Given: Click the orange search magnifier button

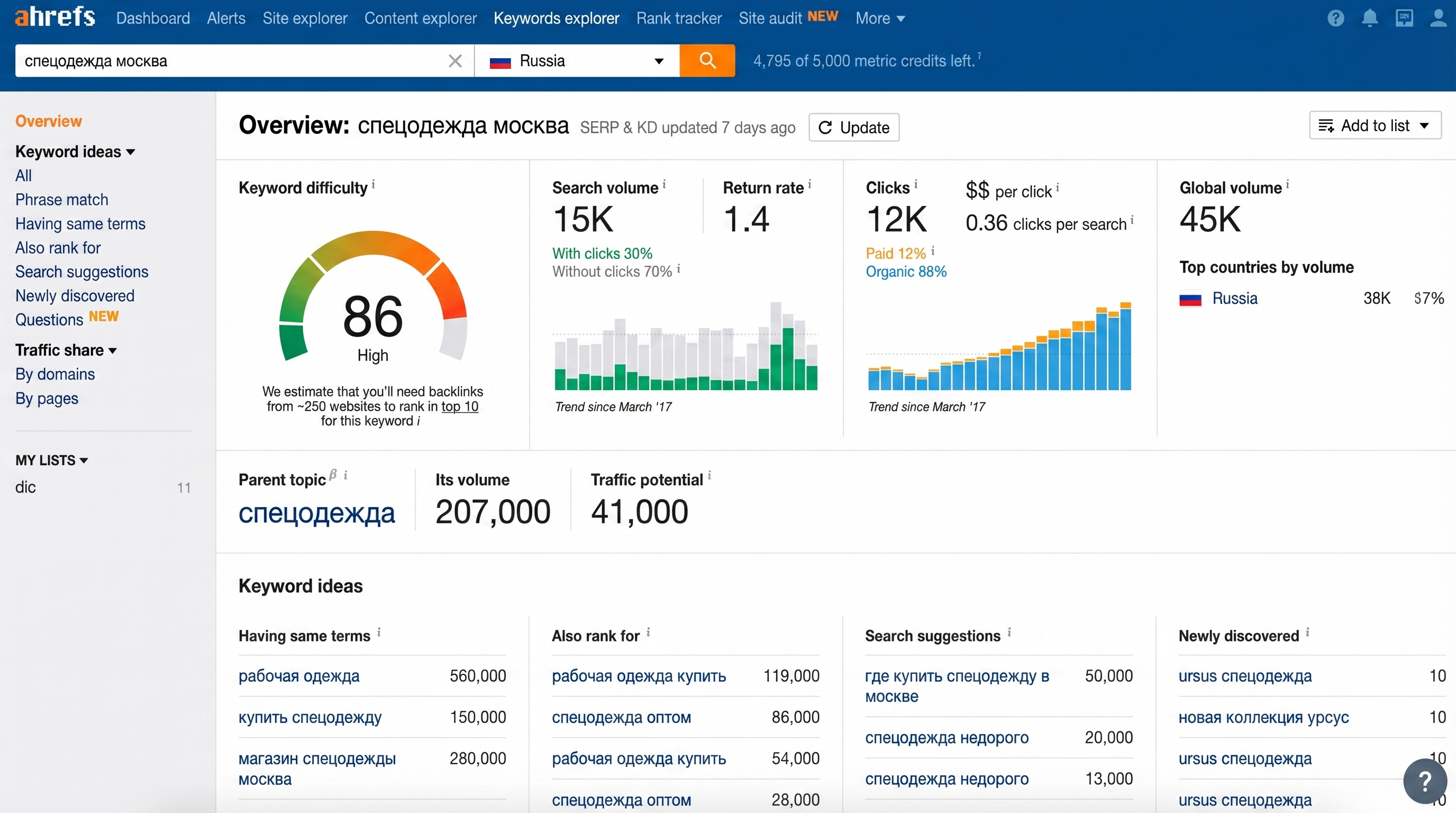Looking at the screenshot, I should (x=707, y=60).
